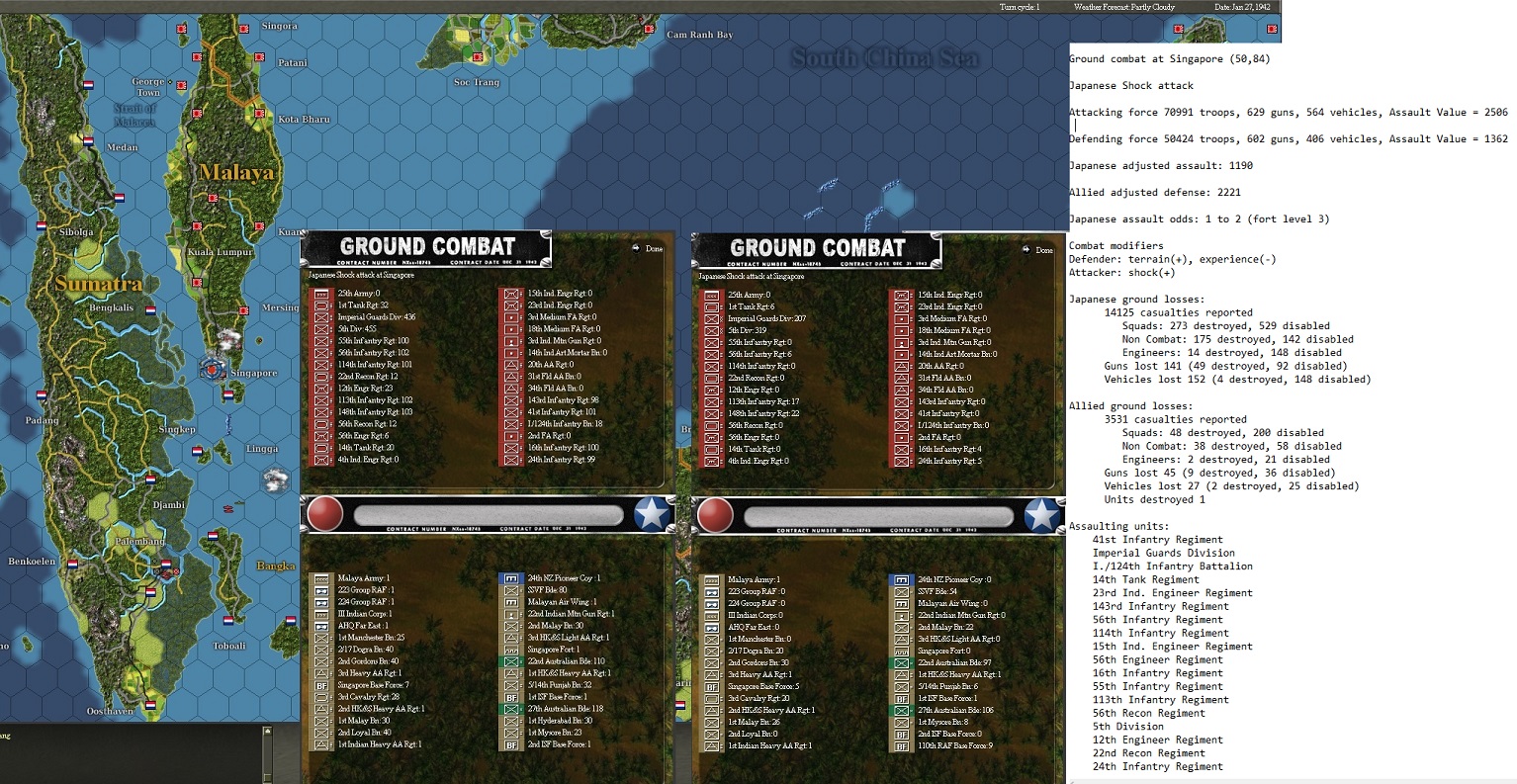
Task: Click Done in the panel listing '5th Div: 319'
Action: pos(1037,250)
